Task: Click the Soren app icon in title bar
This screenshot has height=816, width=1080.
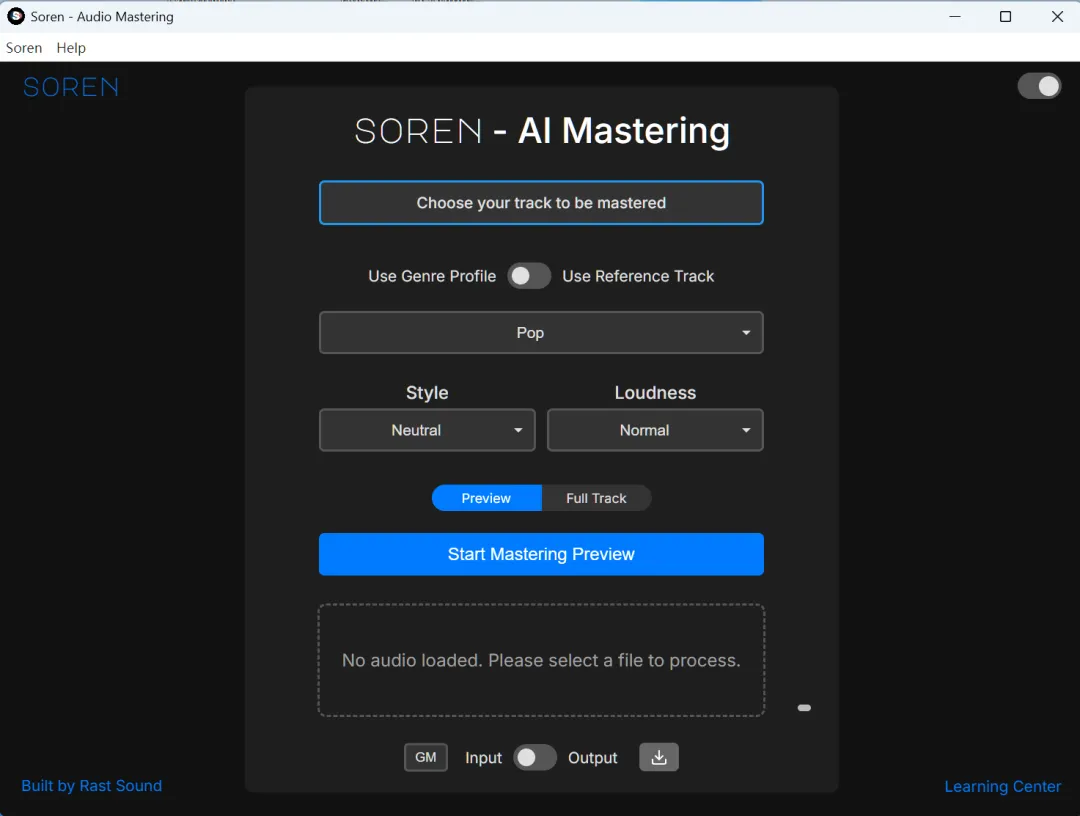Action: point(16,16)
